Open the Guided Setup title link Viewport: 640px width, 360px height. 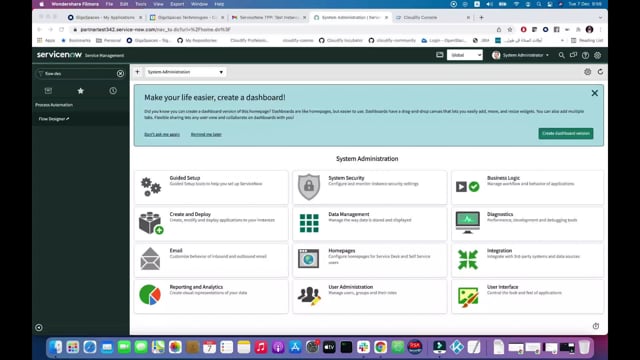pos(185,178)
